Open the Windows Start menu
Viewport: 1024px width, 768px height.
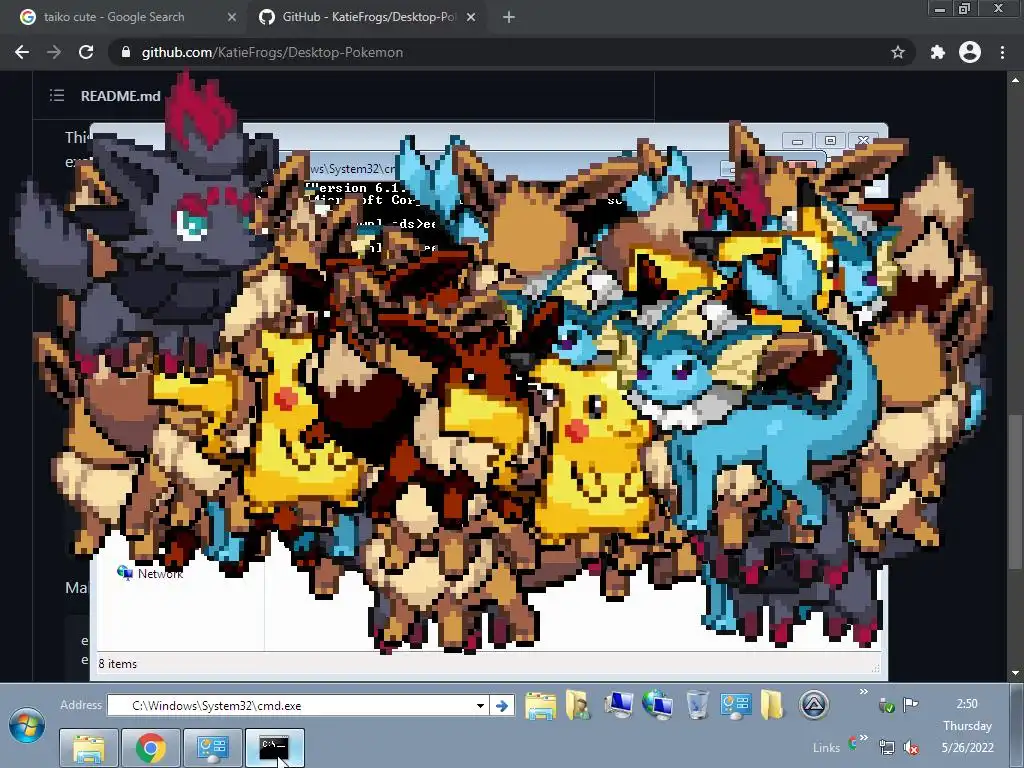click(x=27, y=725)
